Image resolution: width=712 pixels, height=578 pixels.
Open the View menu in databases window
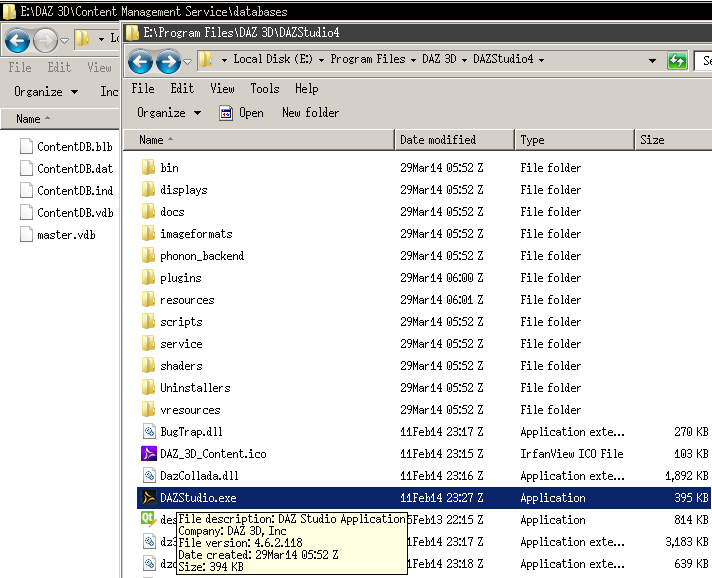click(x=99, y=67)
